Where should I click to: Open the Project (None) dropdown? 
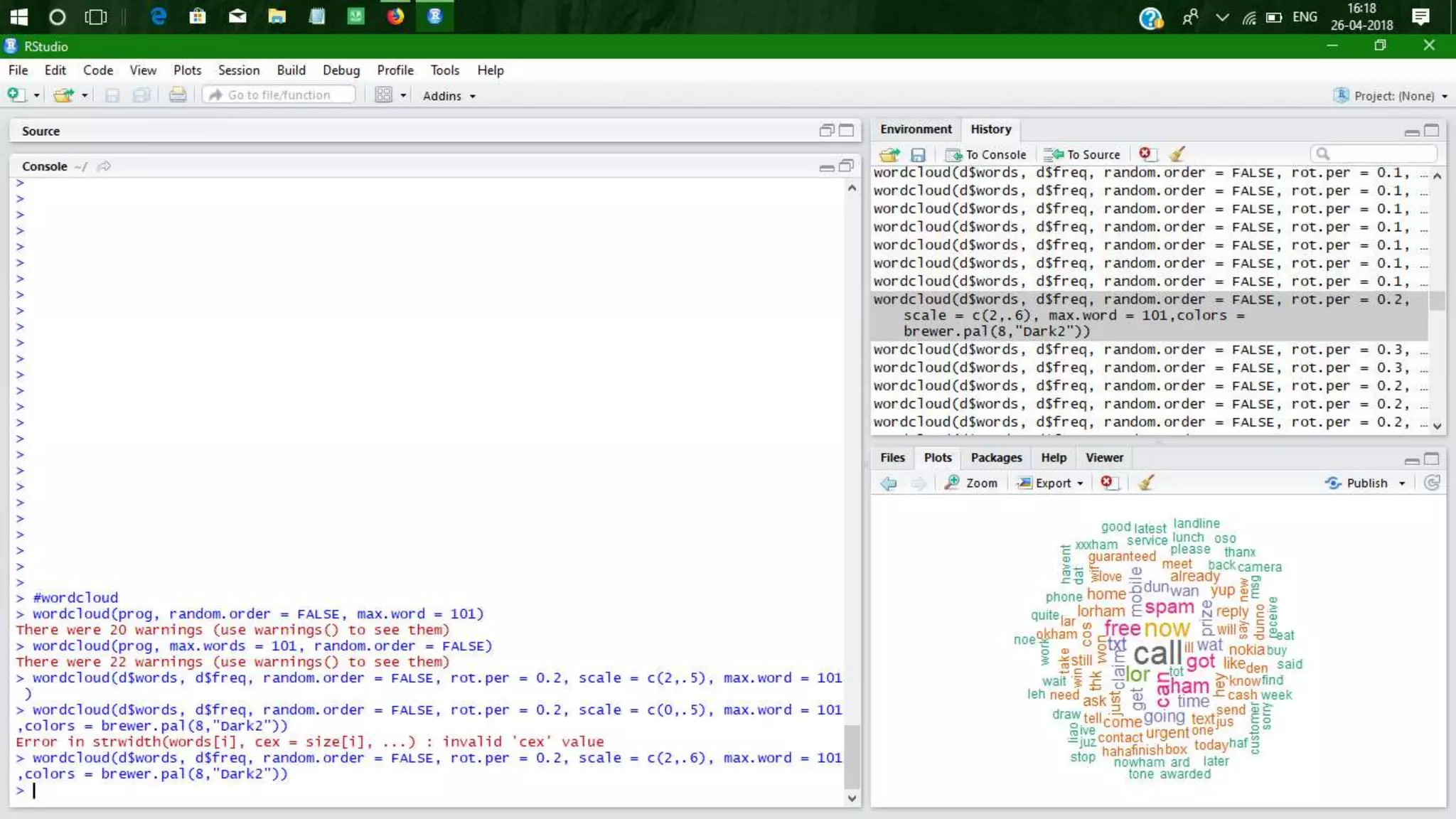click(1392, 96)
